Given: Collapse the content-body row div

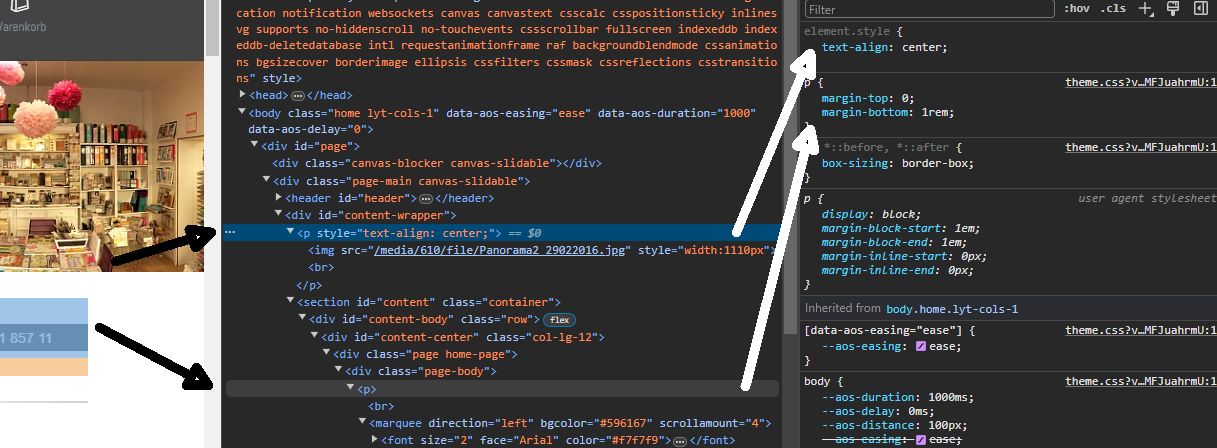Looking at the screenshot, I should tap(302, 319).
